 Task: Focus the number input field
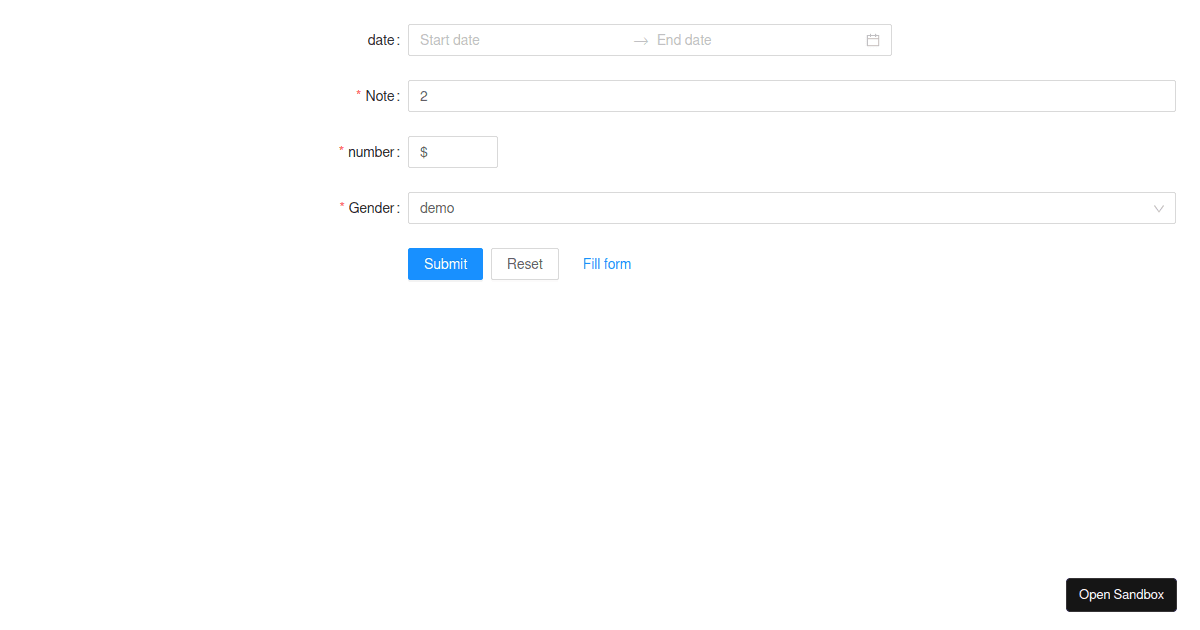pos(460,151)
